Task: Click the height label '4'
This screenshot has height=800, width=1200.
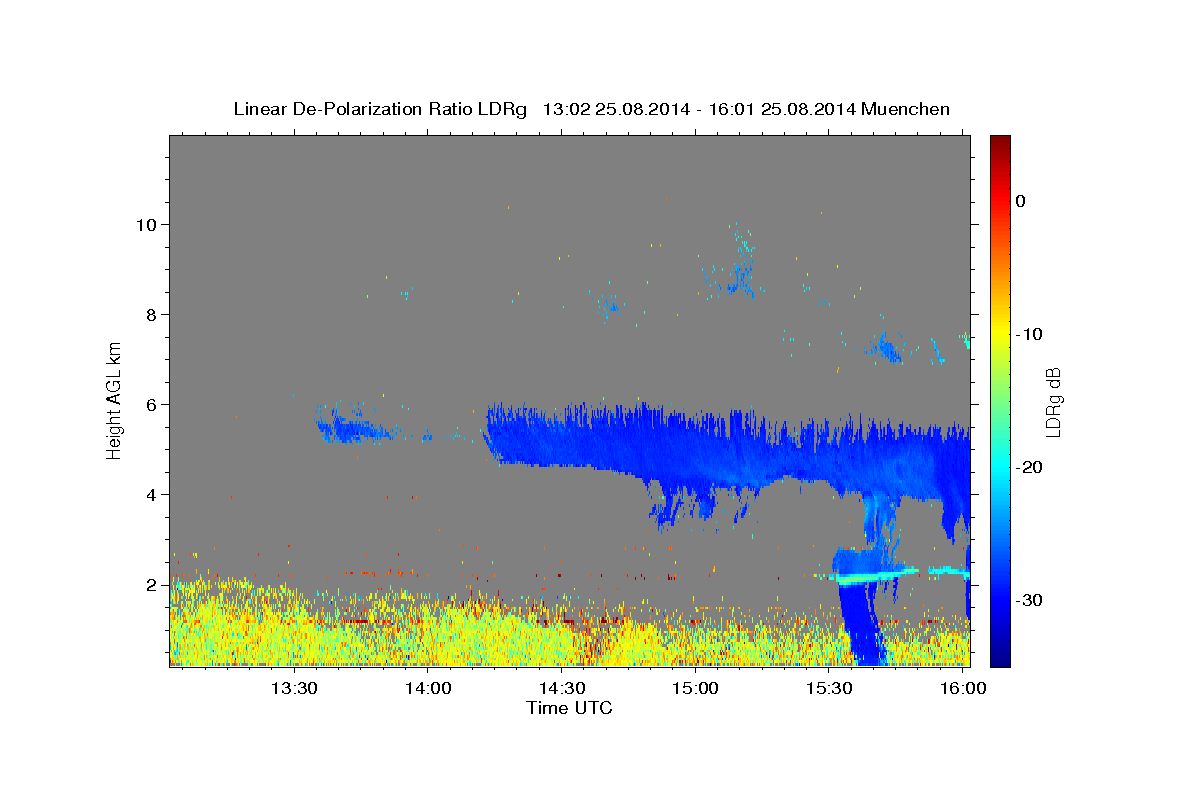Action: (x=152, y=494)
